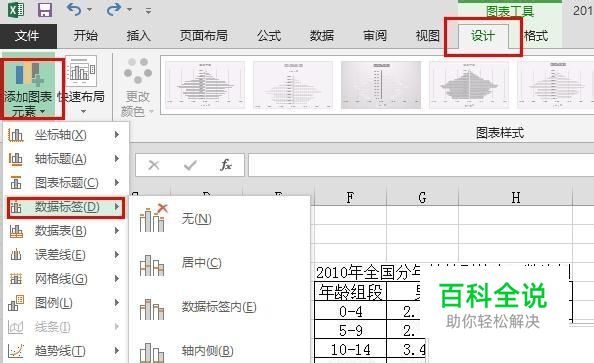The height and width of the screenshot is (363, 594).
Task: Select column H header
Action: pos(516,197)
